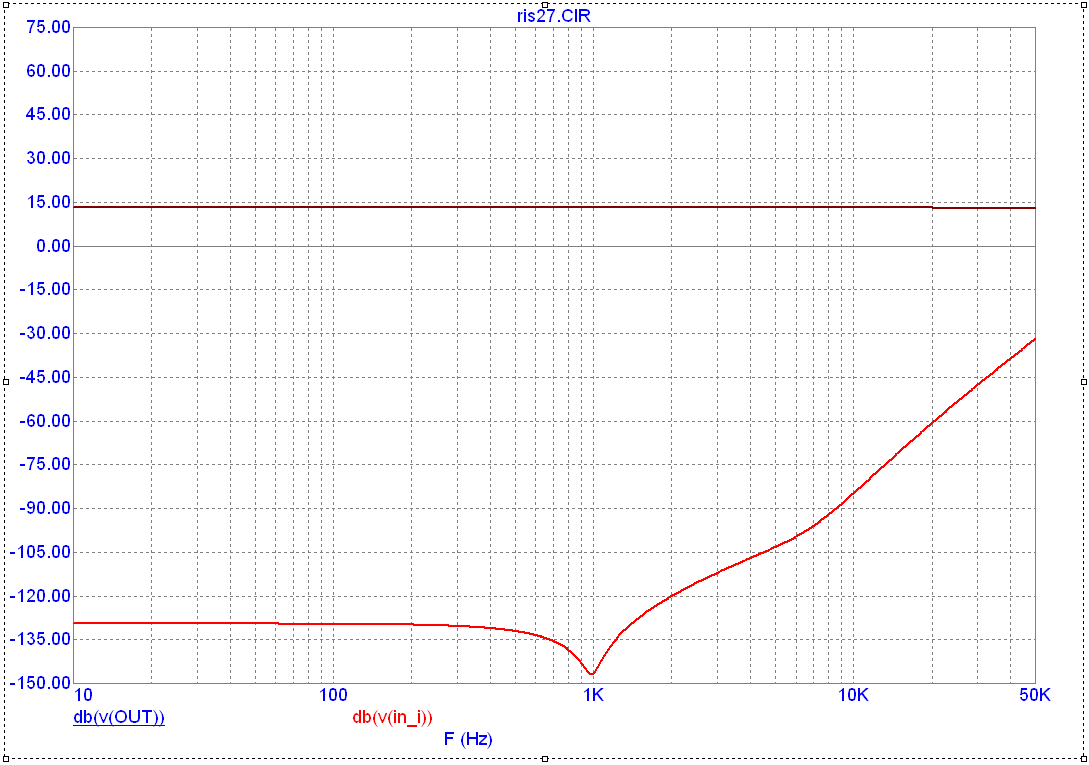
Task: Select the db(v(in_i)) trace label
Action: [392, 717]
